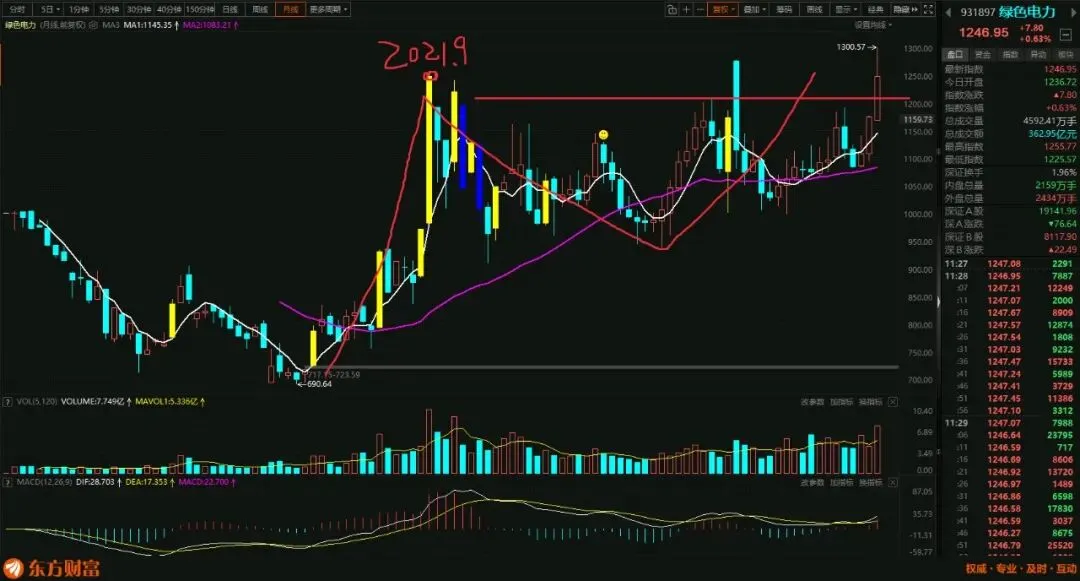Close the VOL indicator panel
1080x581 pixels.
point(893,401)
